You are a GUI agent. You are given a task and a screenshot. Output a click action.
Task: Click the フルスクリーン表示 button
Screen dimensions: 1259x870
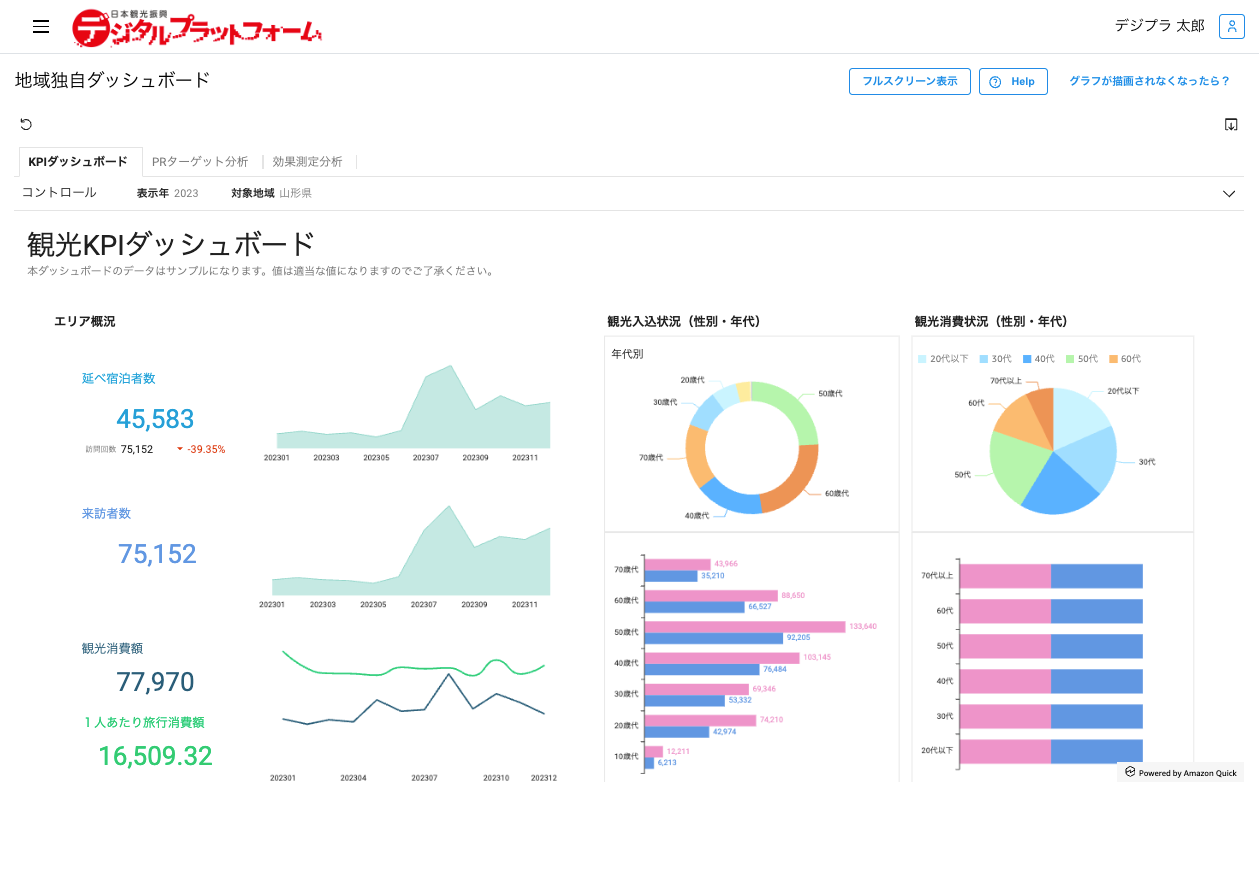pyautogui.click(x=910, y=82)
